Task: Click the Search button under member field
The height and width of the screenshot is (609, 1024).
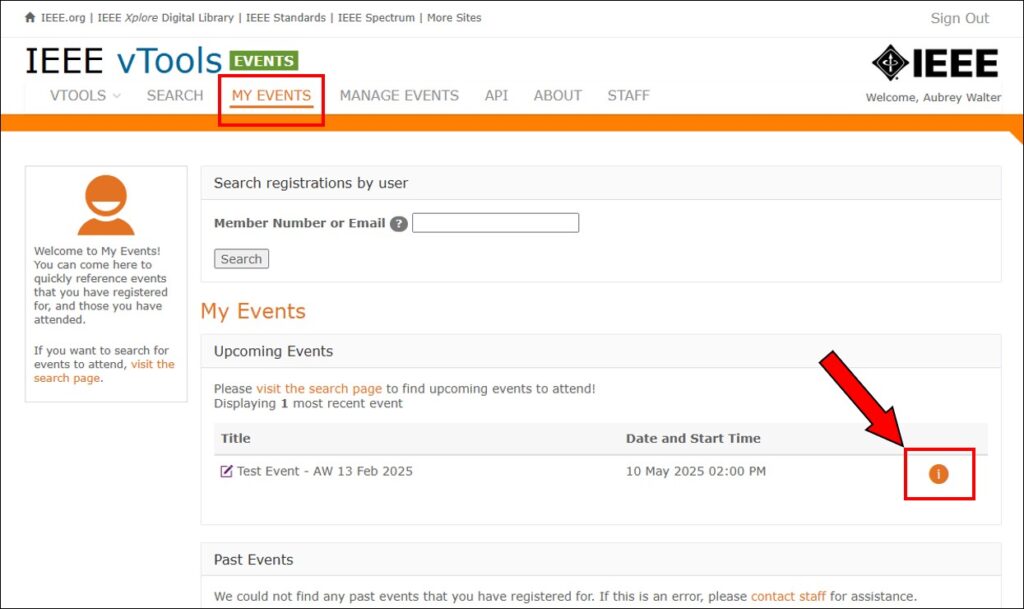Action: [241, 259]
